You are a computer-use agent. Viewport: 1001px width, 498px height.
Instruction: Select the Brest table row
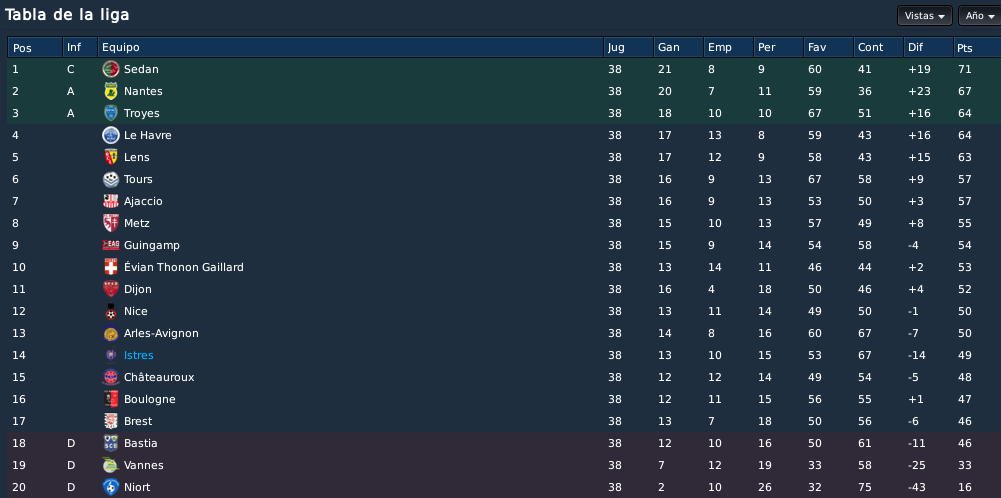click(504, 421)
